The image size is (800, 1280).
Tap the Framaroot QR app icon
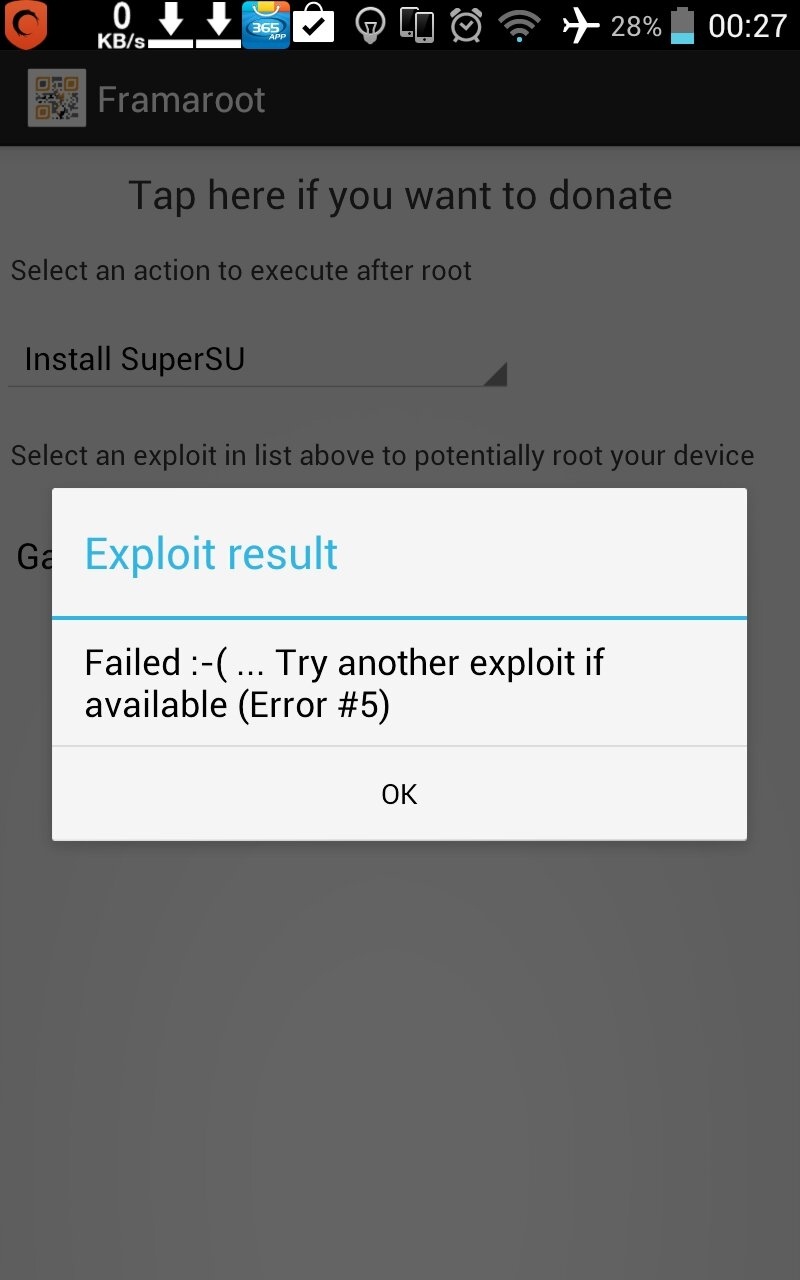pyautogui.click(x=56, y=98)
